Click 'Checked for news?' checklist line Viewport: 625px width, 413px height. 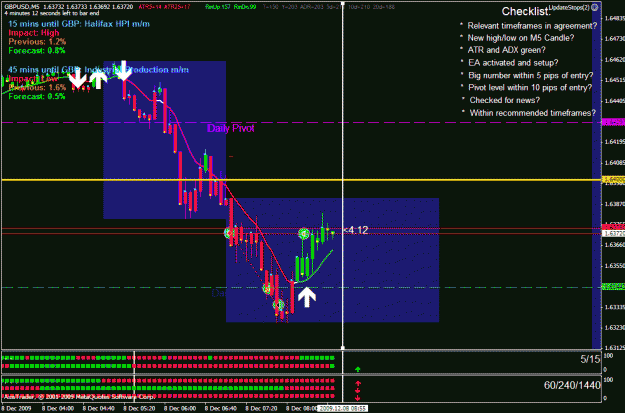point(505,100)
